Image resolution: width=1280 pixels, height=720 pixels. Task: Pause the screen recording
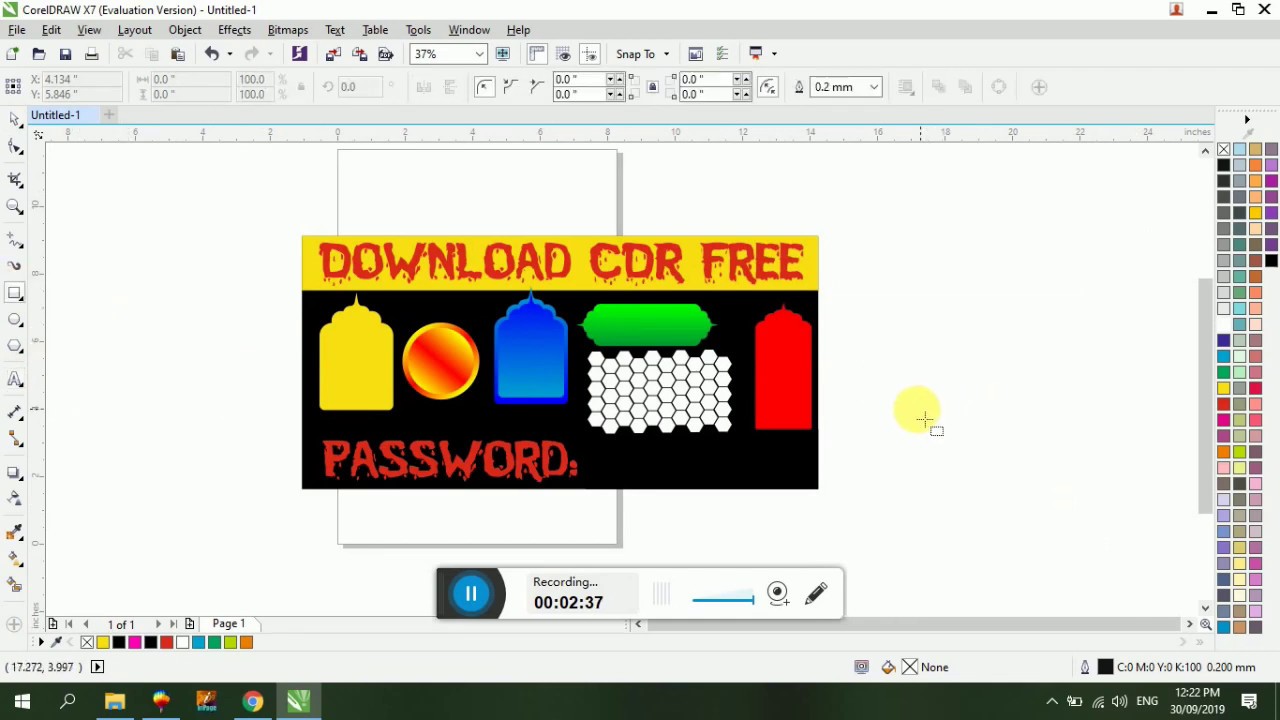(471, 594)
